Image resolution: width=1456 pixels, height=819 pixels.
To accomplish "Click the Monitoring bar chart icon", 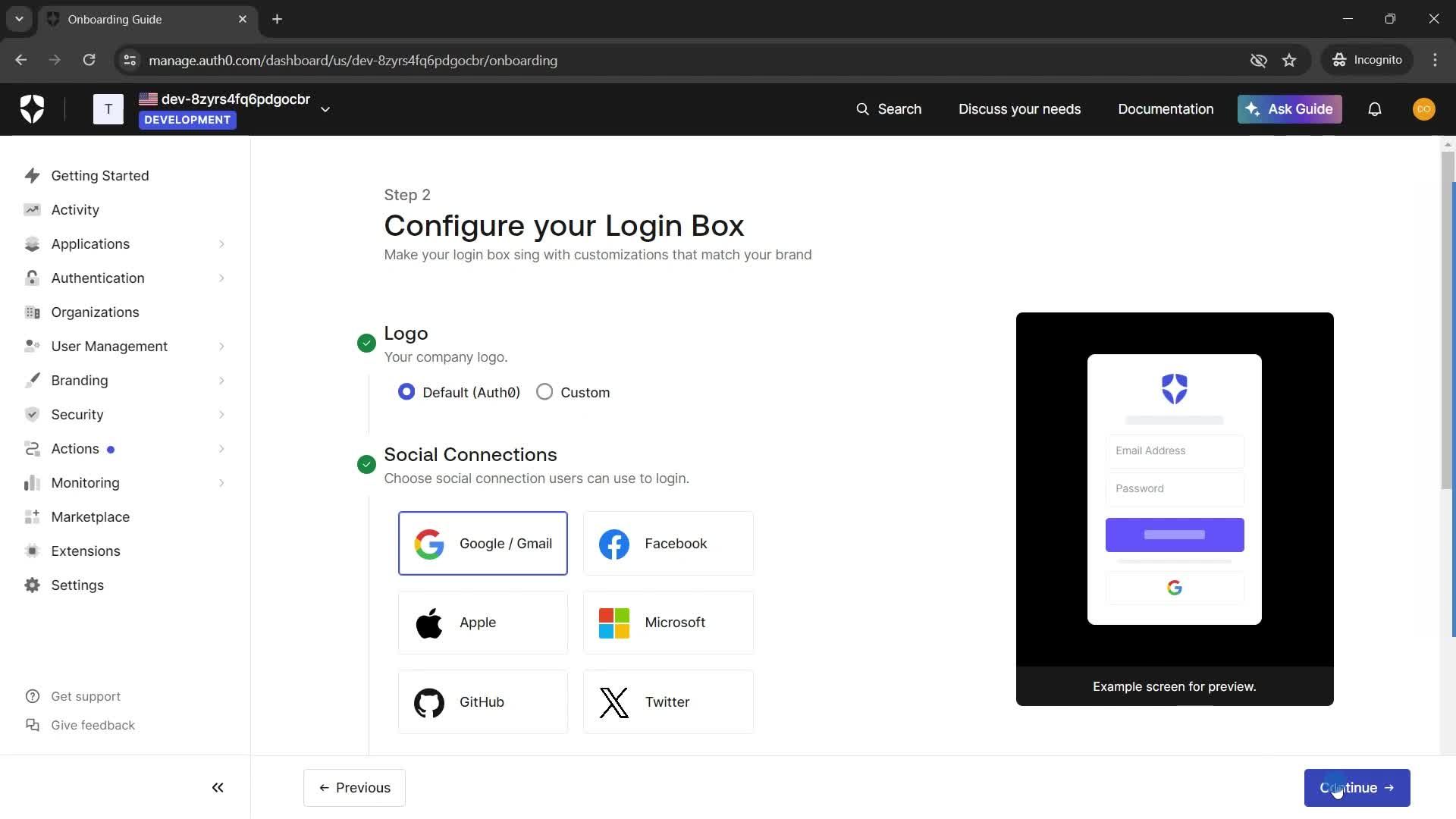I will tap(32, 483).
